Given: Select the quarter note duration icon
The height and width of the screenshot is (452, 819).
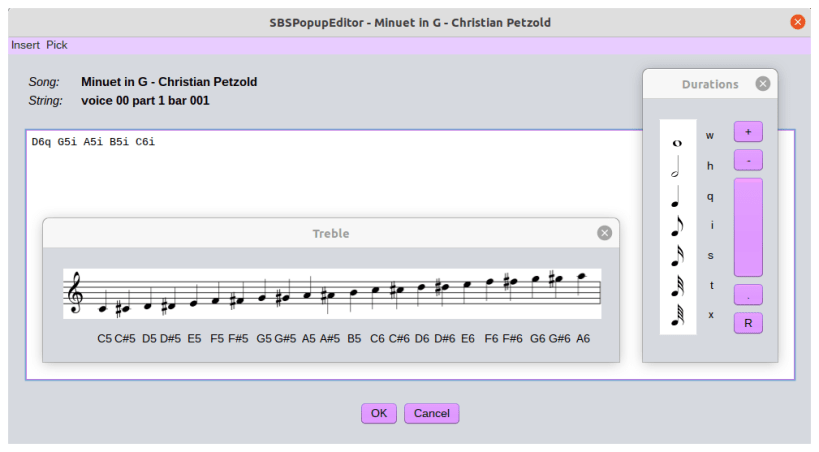Looking at the screenshot, I should tap(676, 196).
